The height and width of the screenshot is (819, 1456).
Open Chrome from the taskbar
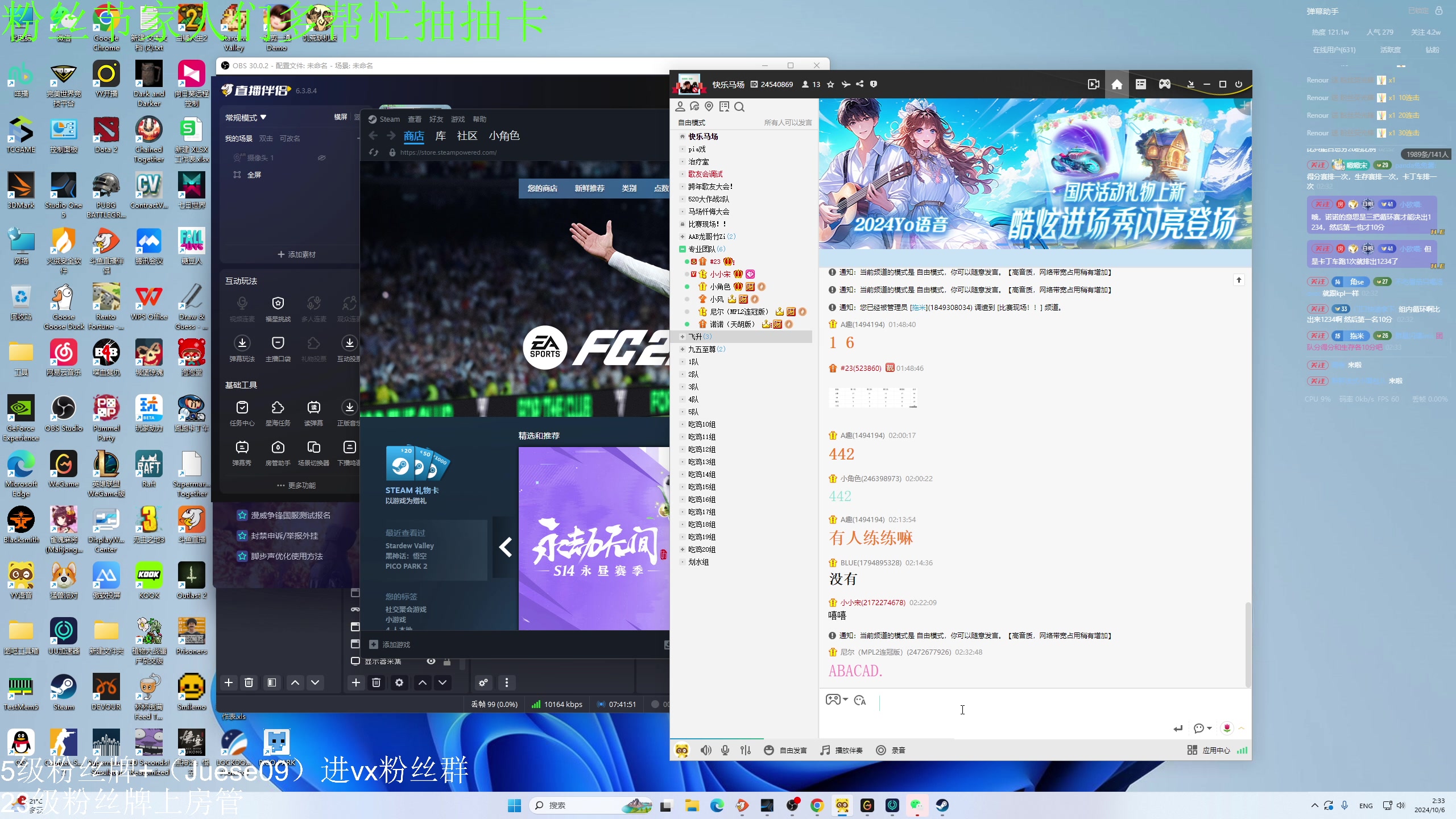[817, 805]
